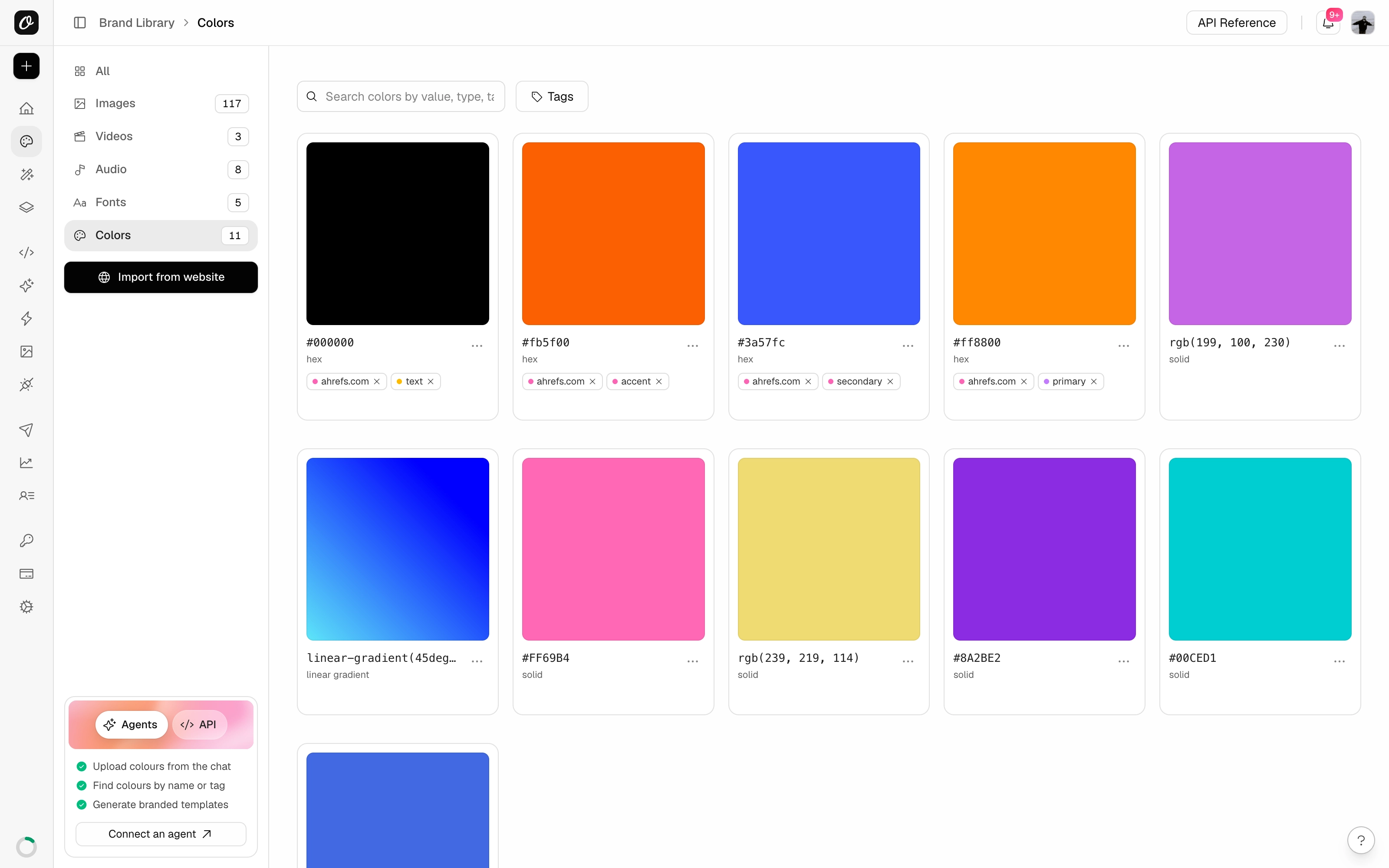Open options menu for #00CED1
Screen dimensions: 1389x868
(x=1340, y=661)
